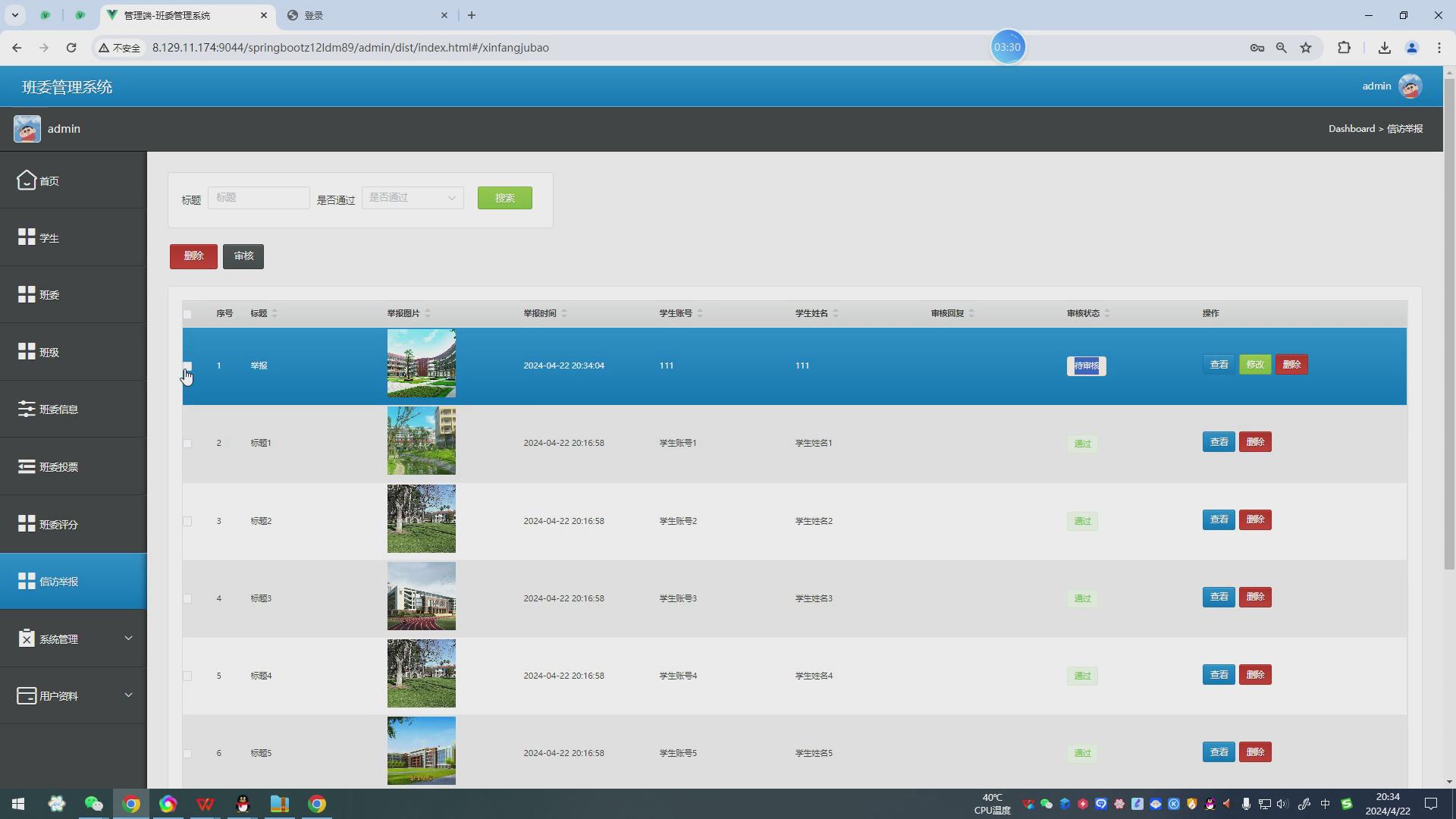Open the 是否通过 dropdown filter

[413, 198]
